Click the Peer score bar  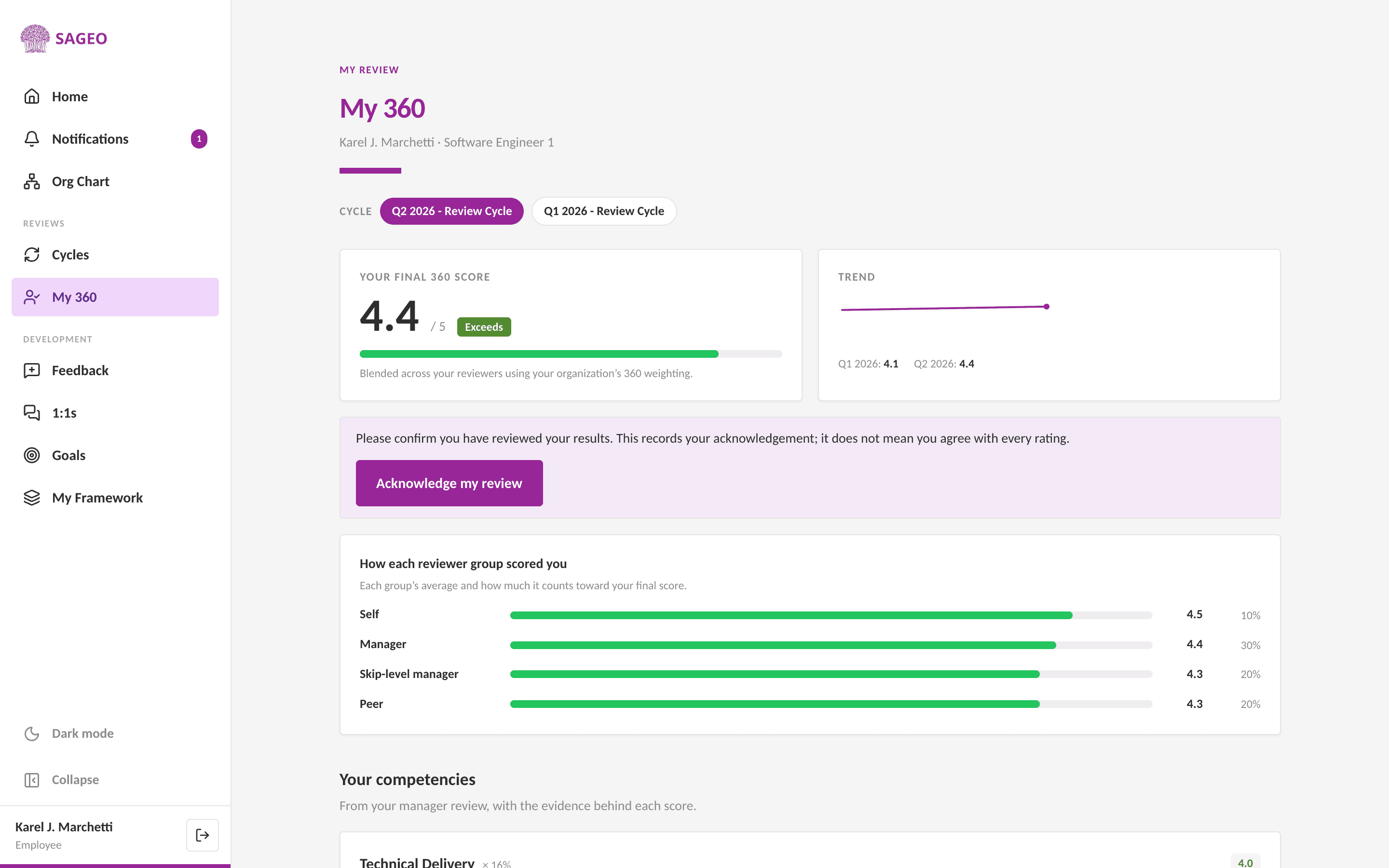tap(831, 704)
